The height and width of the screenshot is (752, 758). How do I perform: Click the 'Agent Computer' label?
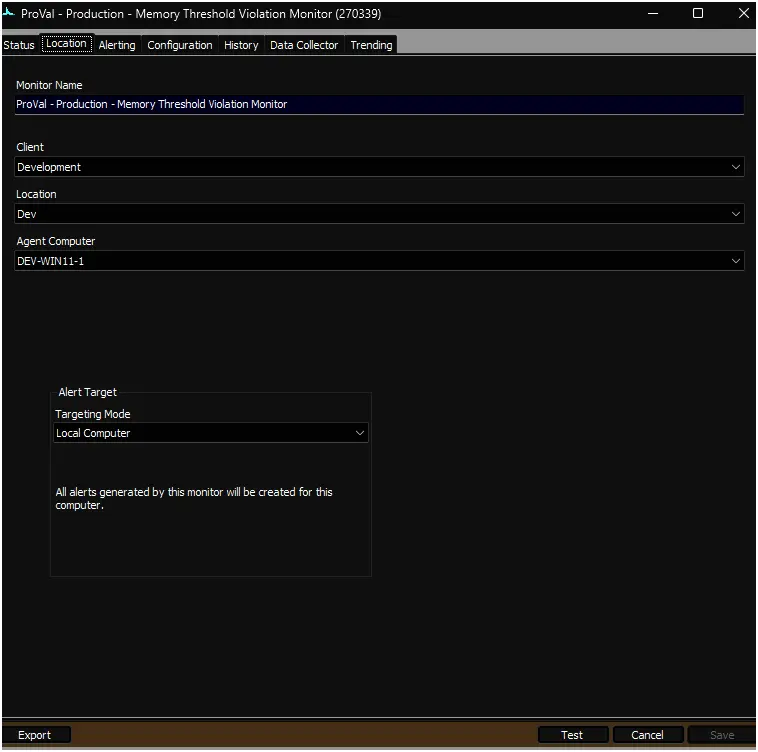click(56, 241)
